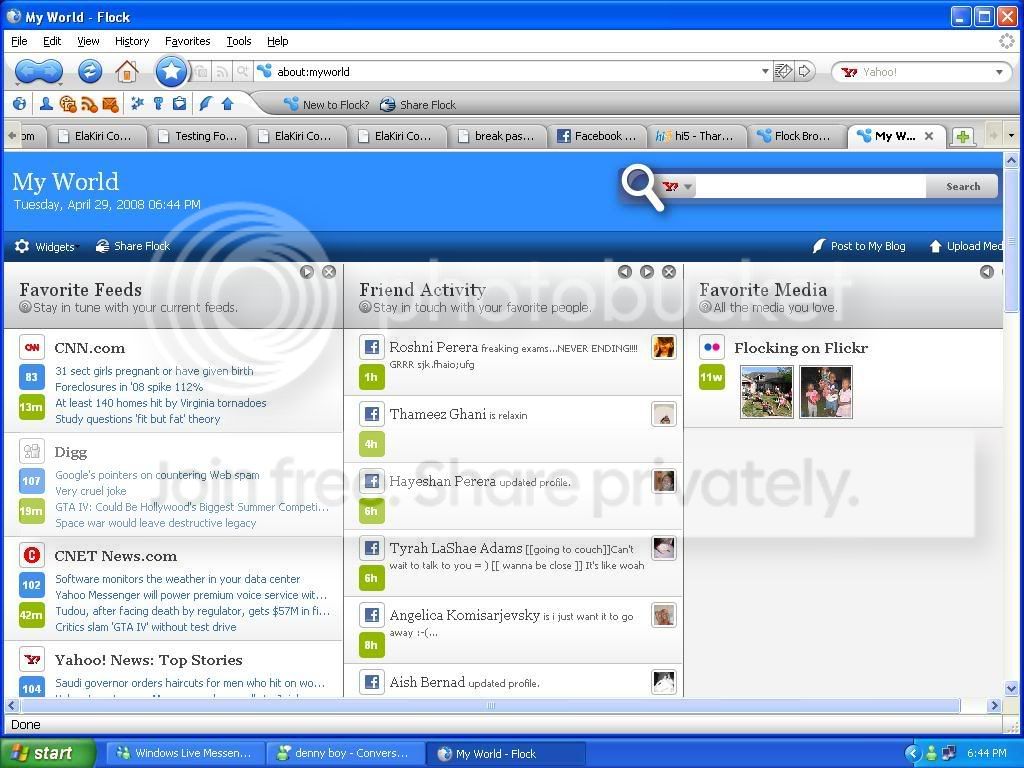This screenshot has width=1024, height=768.
Task: Open the Favorites menu
Action: pyautogui.click(x=187, y=41)
